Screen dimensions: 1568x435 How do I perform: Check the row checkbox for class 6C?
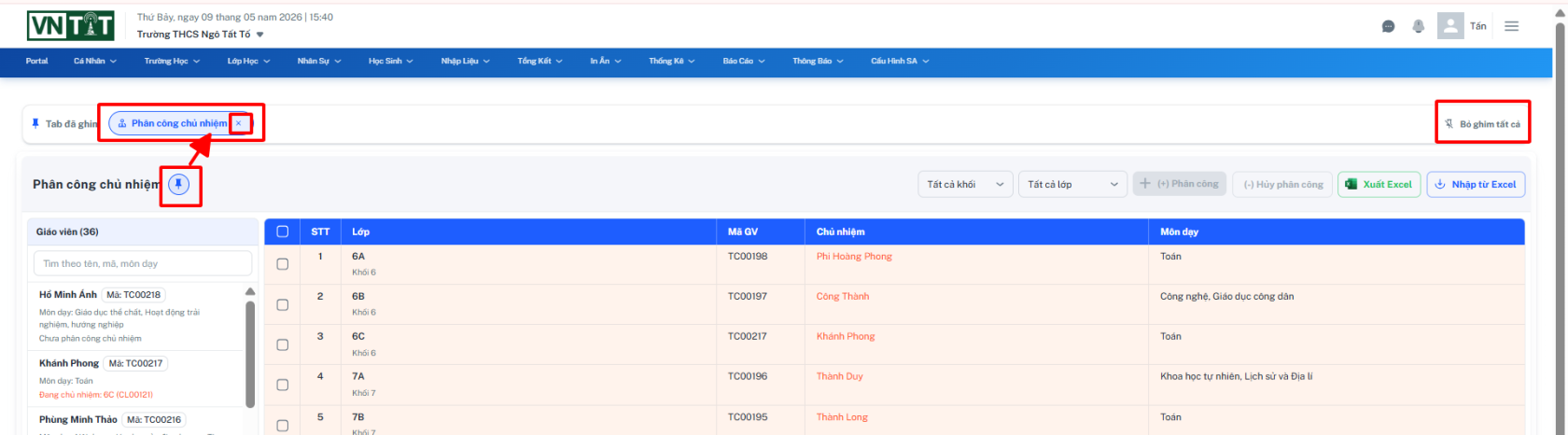click(283, 344)
